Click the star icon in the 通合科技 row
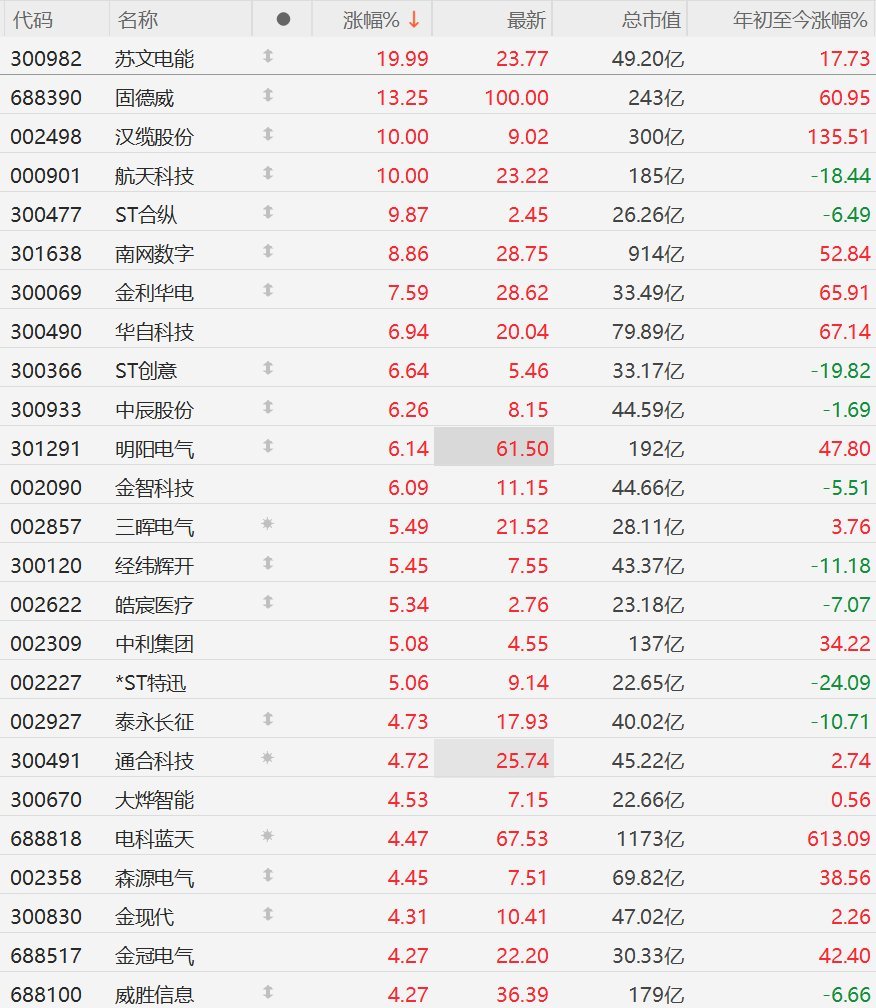The image size is (876, 1008). [x=268, y=759]
